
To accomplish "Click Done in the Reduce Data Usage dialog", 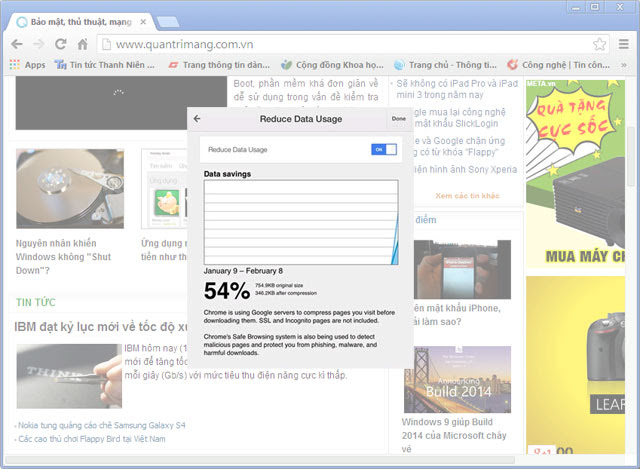I will coord(399,119).
